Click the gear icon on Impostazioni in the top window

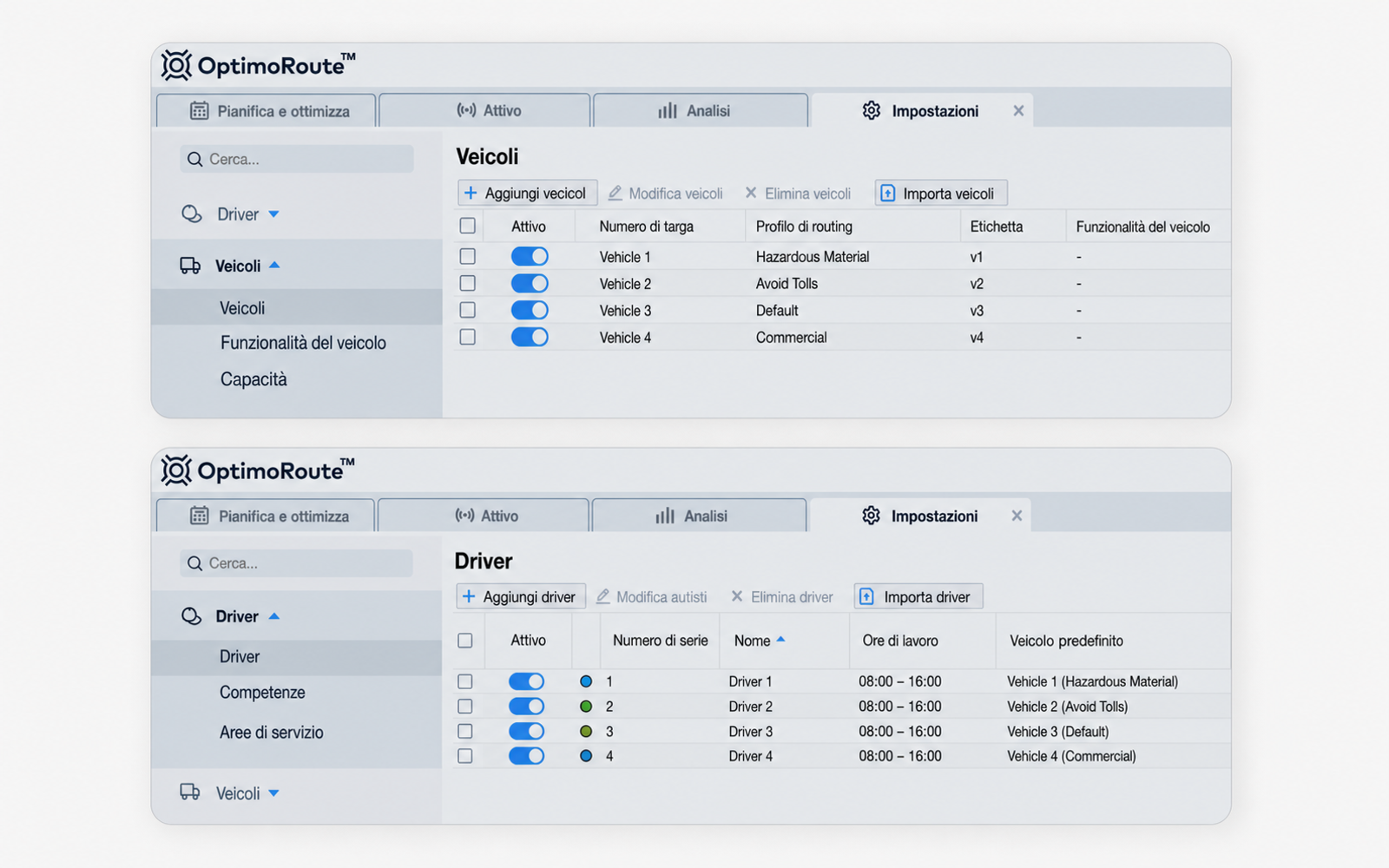[872, 110]
